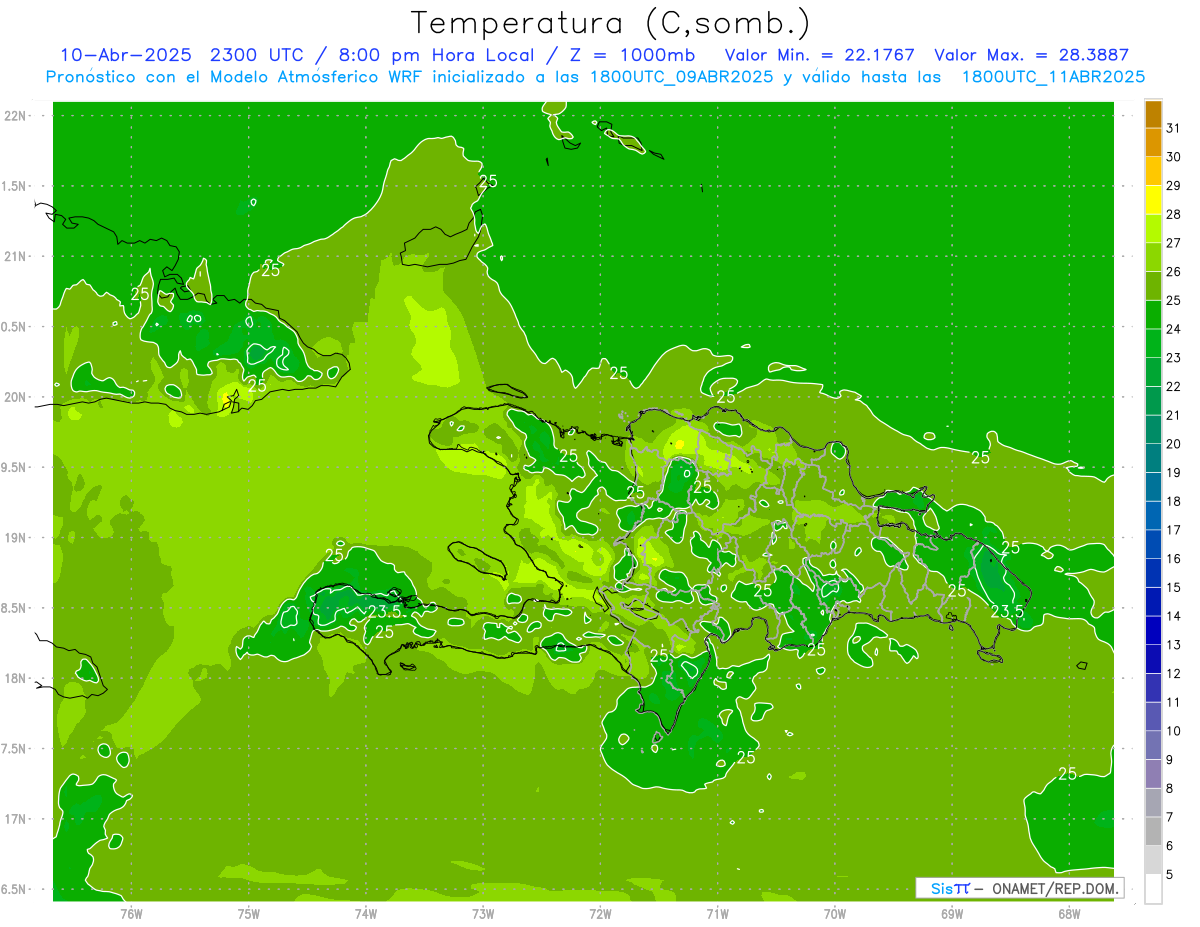Image resolution: width=1200 pixels, height=927 pixels.
Task: Click the "19N" latitude axis label
Action: tap(15, 538)
